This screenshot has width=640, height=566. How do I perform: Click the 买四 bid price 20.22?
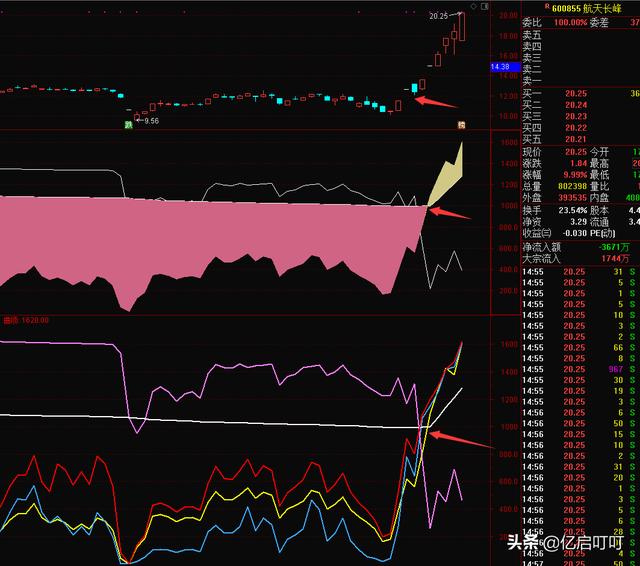[576, 128]
